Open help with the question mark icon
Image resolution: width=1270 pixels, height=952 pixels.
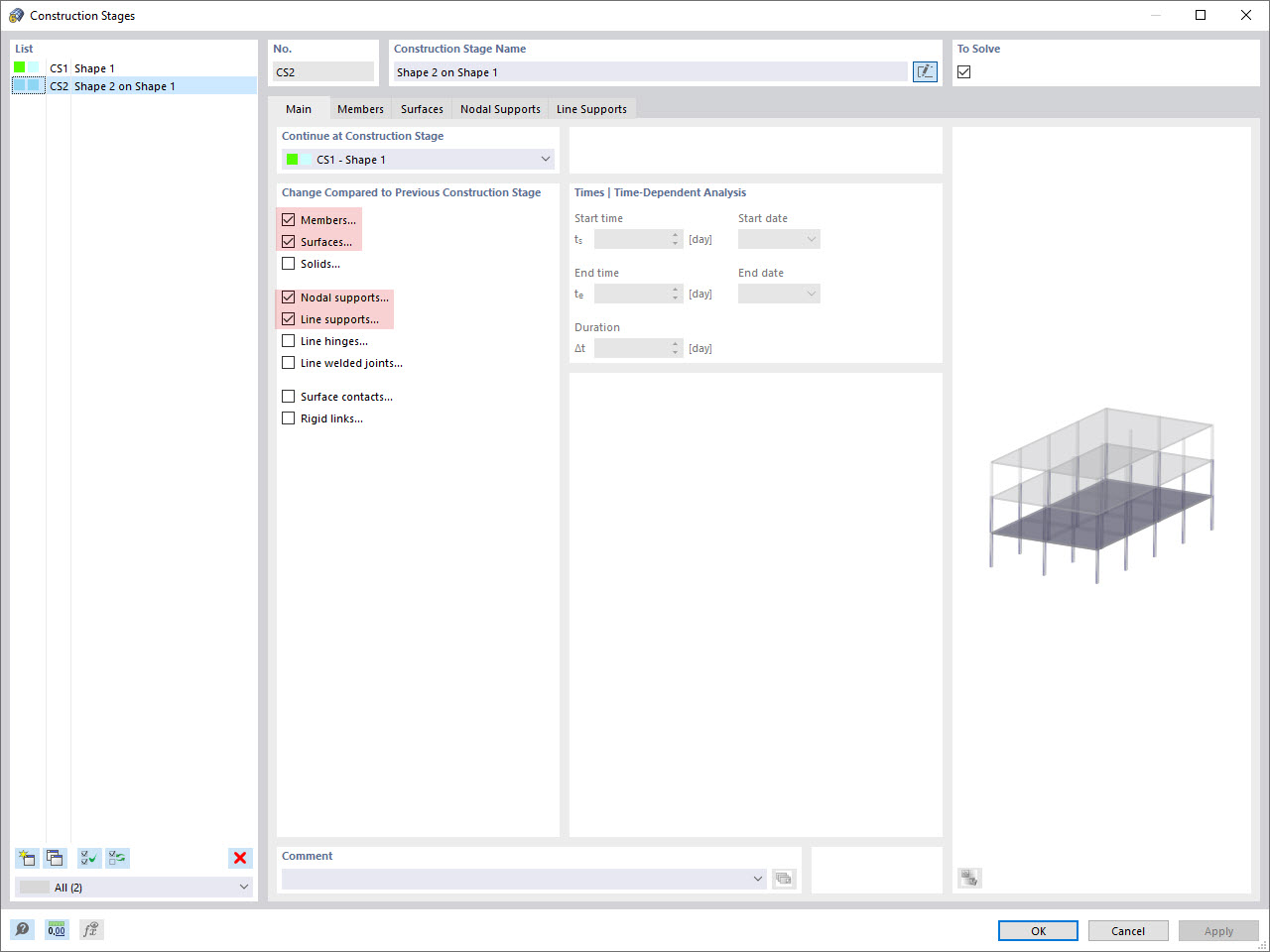(22, 929)
